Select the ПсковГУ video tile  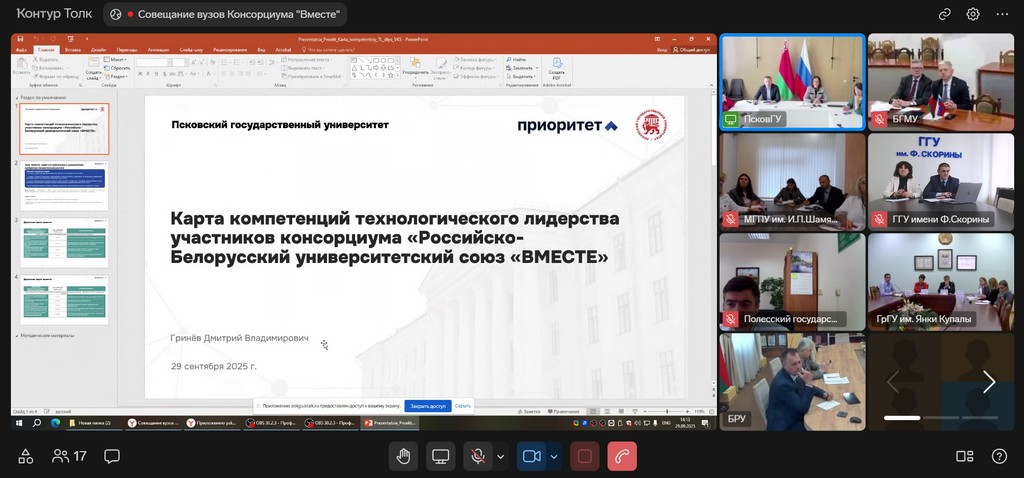tap(792, 82)
